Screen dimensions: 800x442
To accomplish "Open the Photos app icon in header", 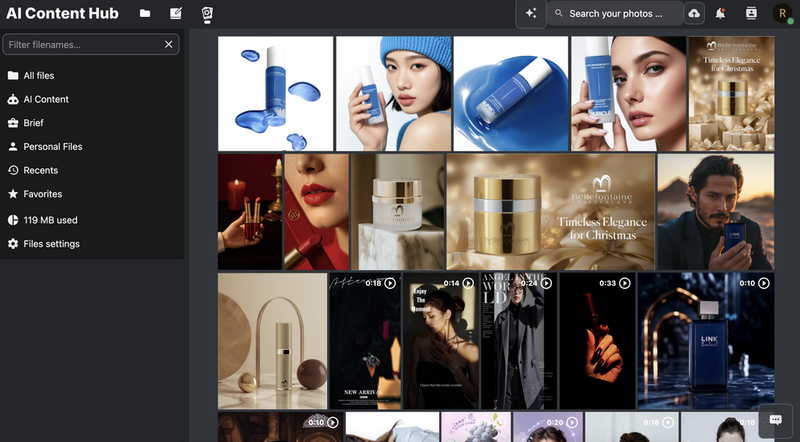I will [x=207, y=14].
